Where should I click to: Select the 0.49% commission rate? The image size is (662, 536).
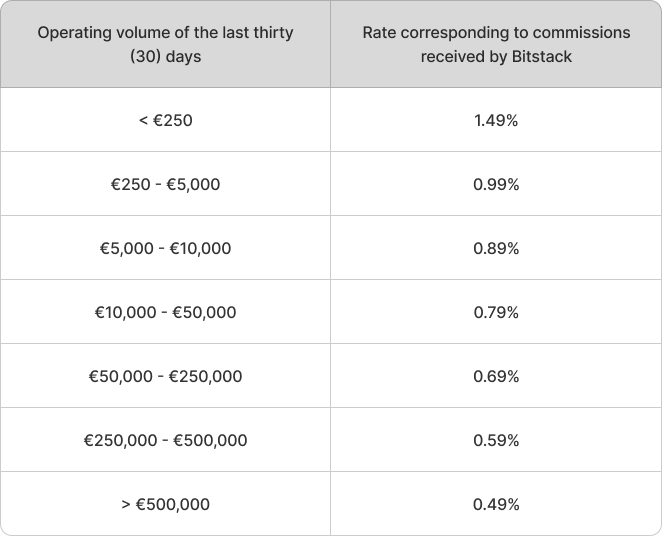point(496,504)
